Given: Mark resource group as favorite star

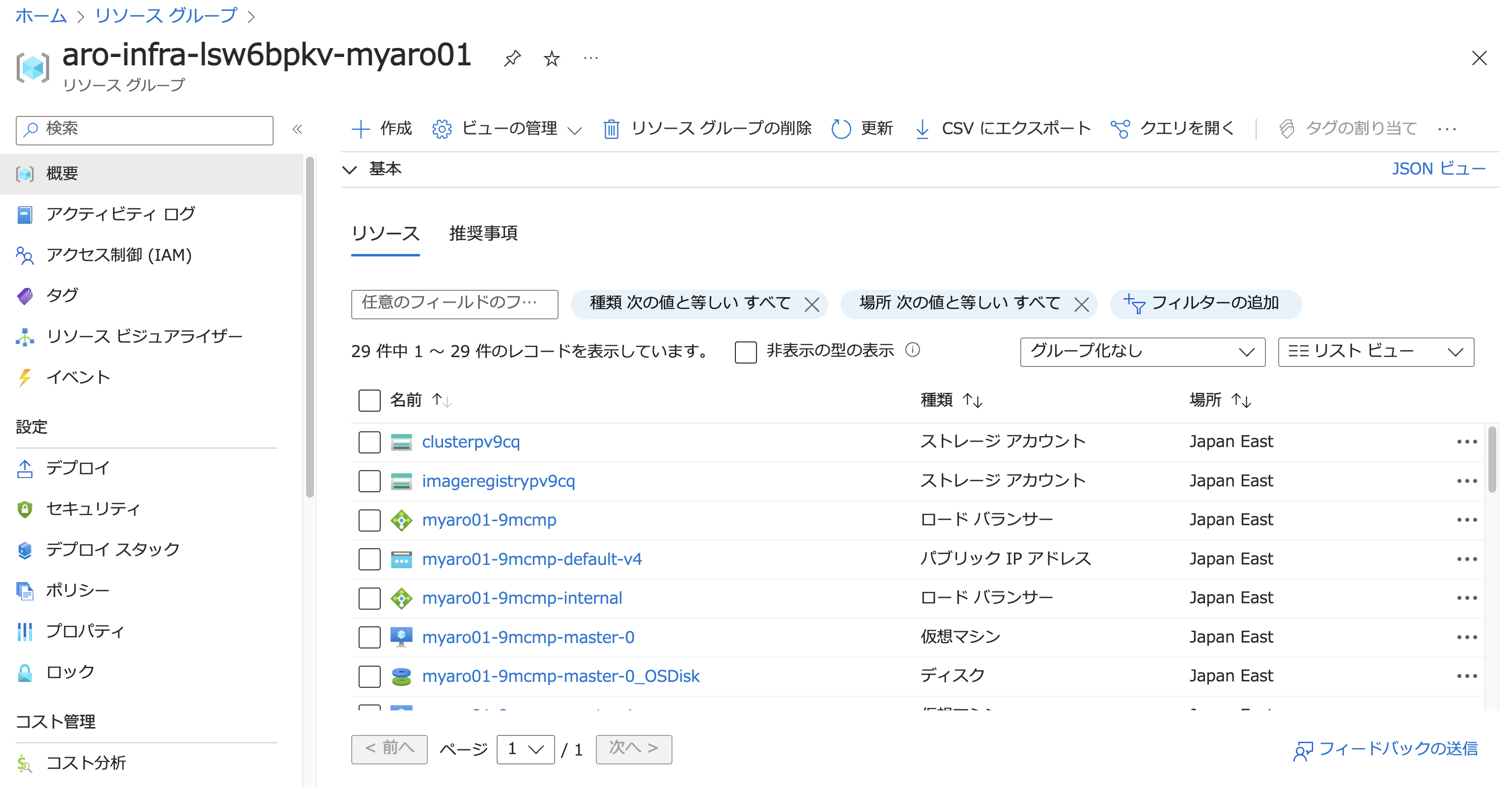Looking at the screenshot, I should [551, 58].
